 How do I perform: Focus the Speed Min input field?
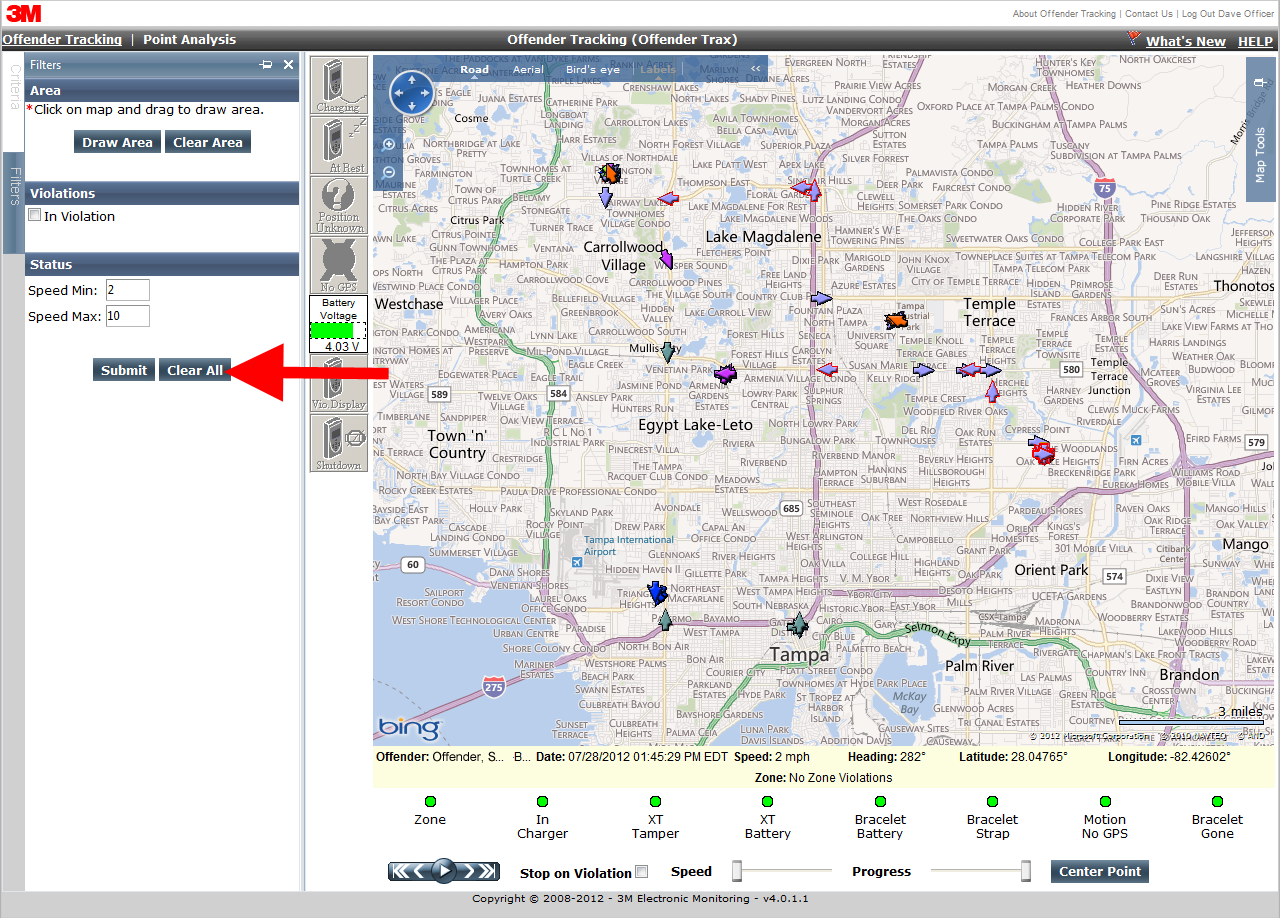coord(127,290)
